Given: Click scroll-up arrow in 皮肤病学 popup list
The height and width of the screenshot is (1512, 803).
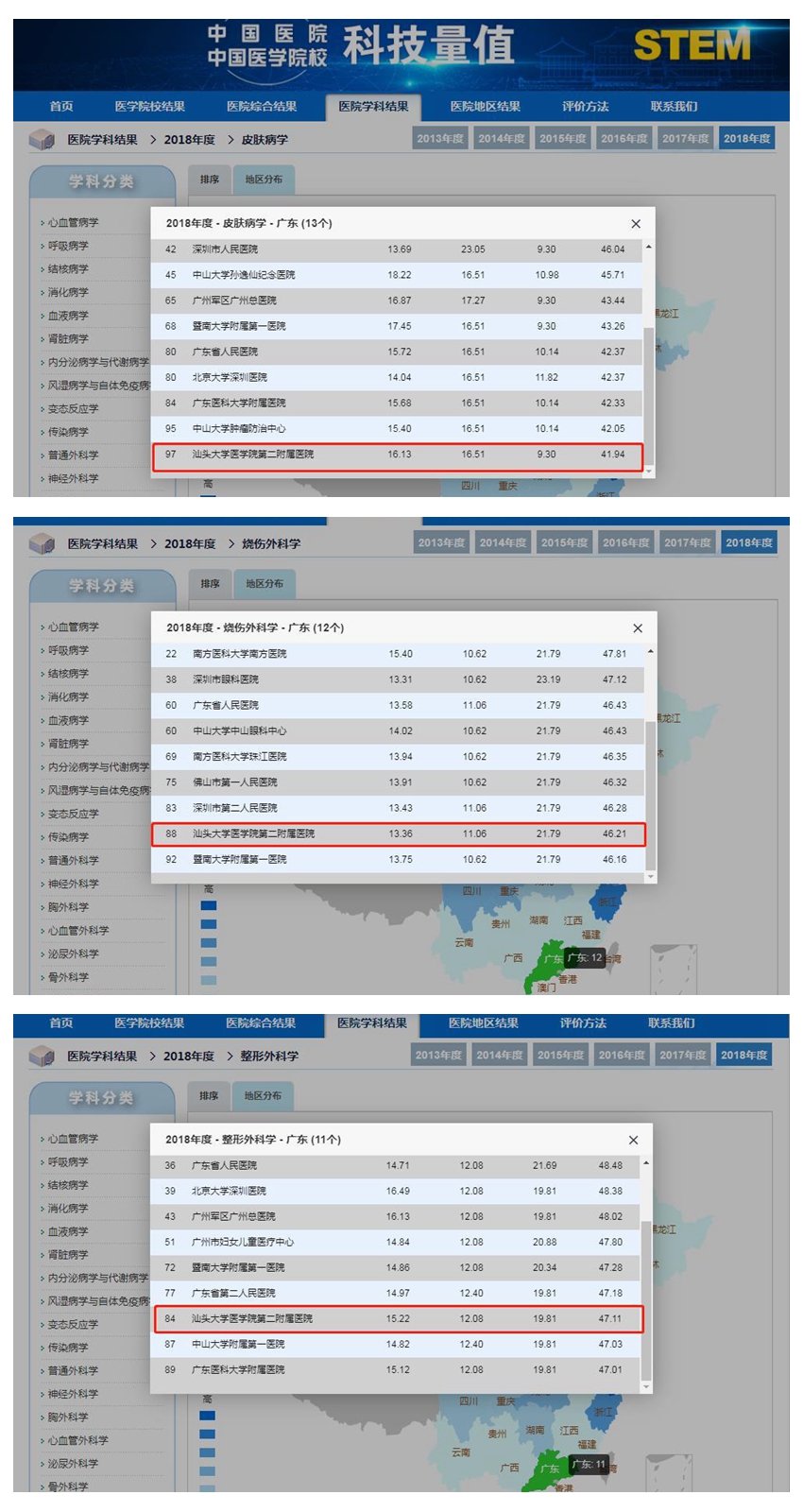Looking at the screenshot, I should [x=648, y=247].
